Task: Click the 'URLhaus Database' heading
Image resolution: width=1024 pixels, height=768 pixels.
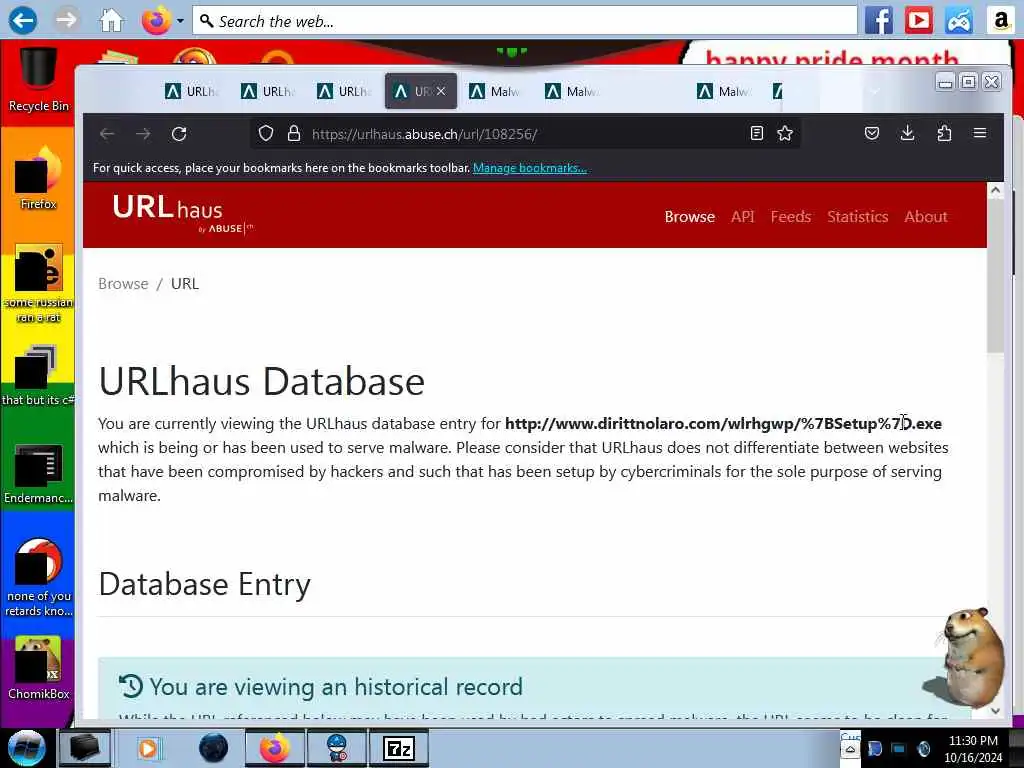Action: click(261, 381)
